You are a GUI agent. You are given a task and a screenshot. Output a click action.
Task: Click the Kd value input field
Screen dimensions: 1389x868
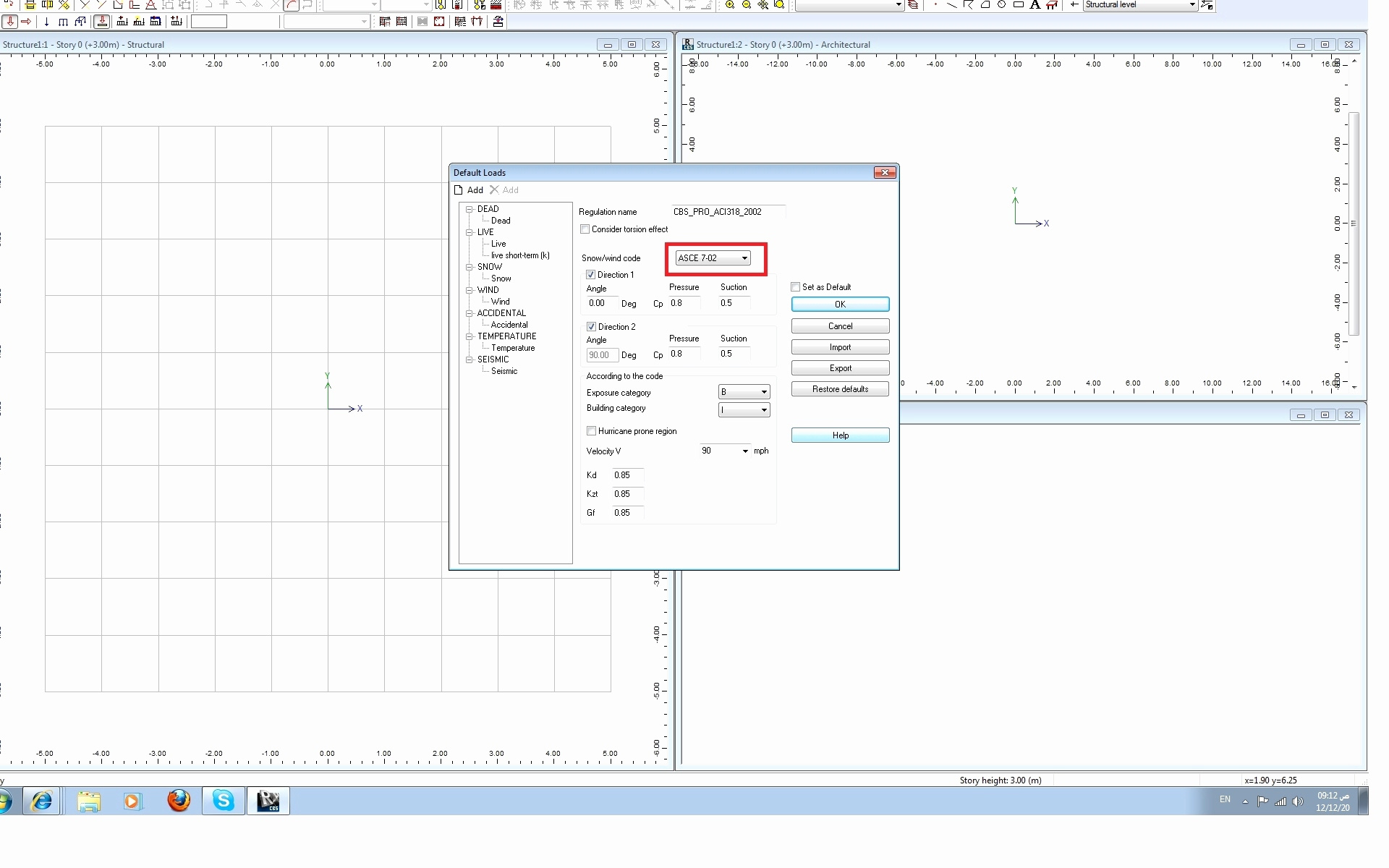(x=627, y=475)
